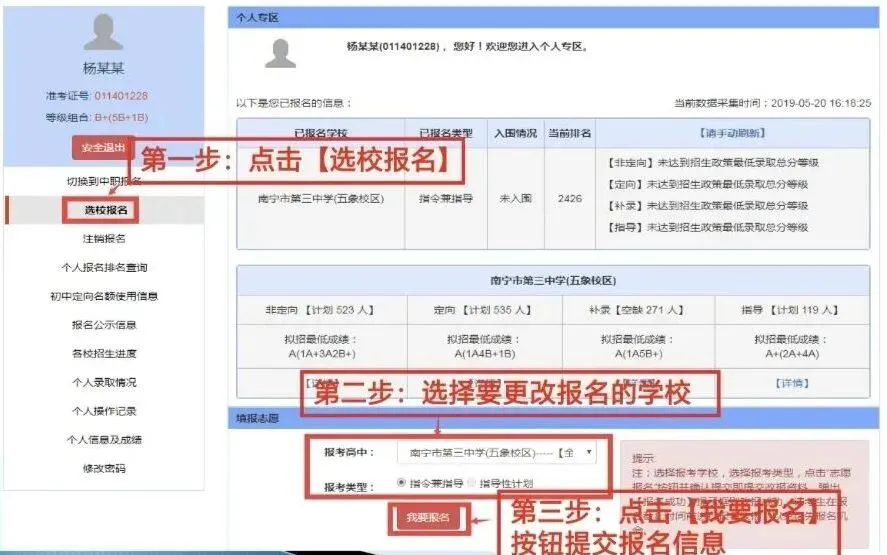Viewport: 887px width, 555px height.
Task: Click the profile avatar in 个人专区 panel
Action: coord(281,53)
